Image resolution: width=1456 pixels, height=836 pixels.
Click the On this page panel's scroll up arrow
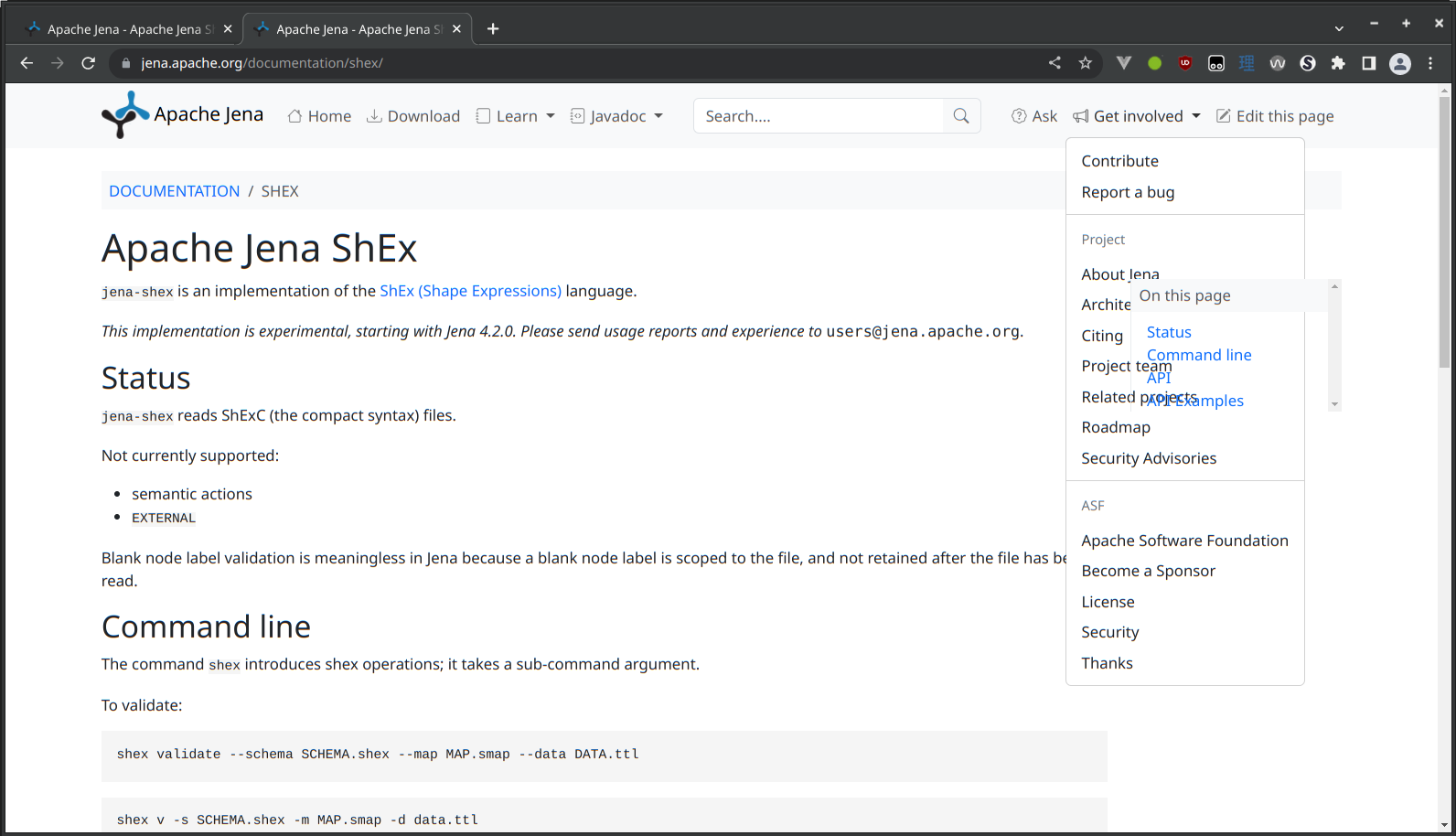click(1334, 286)
